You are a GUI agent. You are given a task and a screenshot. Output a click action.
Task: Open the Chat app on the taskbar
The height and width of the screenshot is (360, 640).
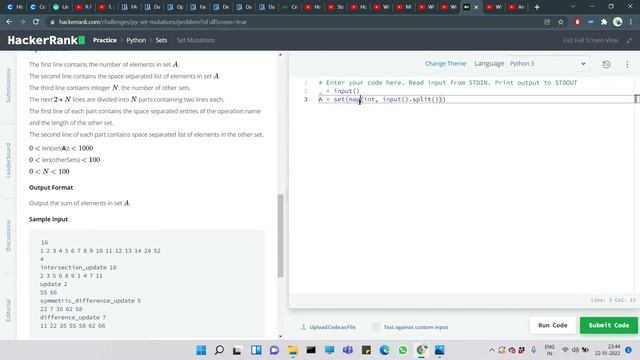274,350
